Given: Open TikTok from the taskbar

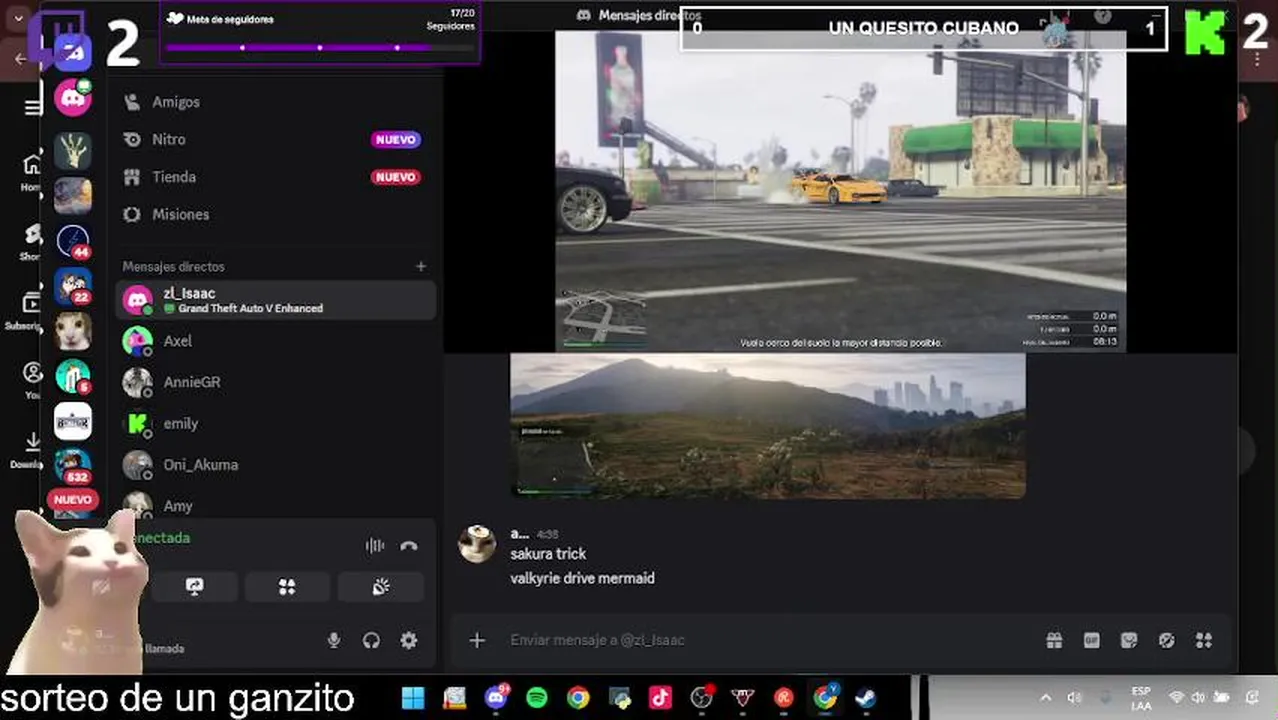Looking at the screenshot, I should tap(660, 697).
